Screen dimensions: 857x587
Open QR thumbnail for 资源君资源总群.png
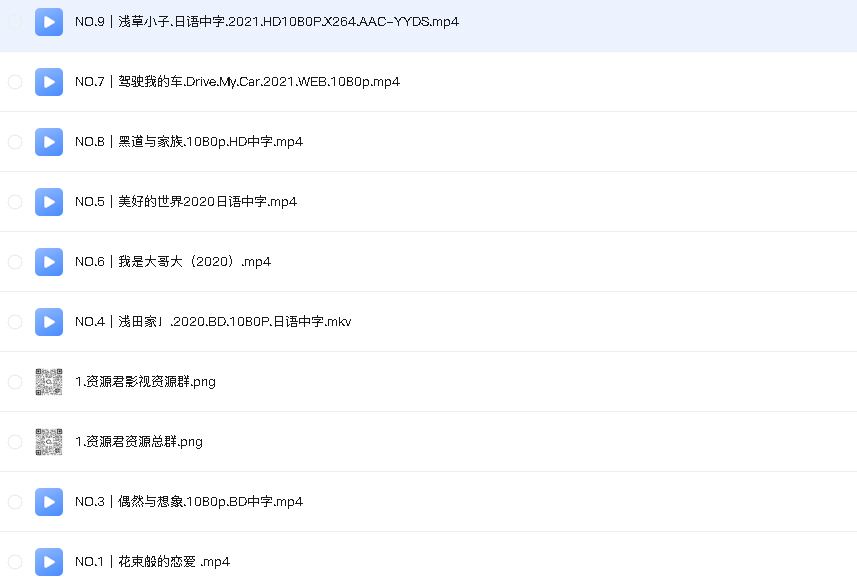49,442
